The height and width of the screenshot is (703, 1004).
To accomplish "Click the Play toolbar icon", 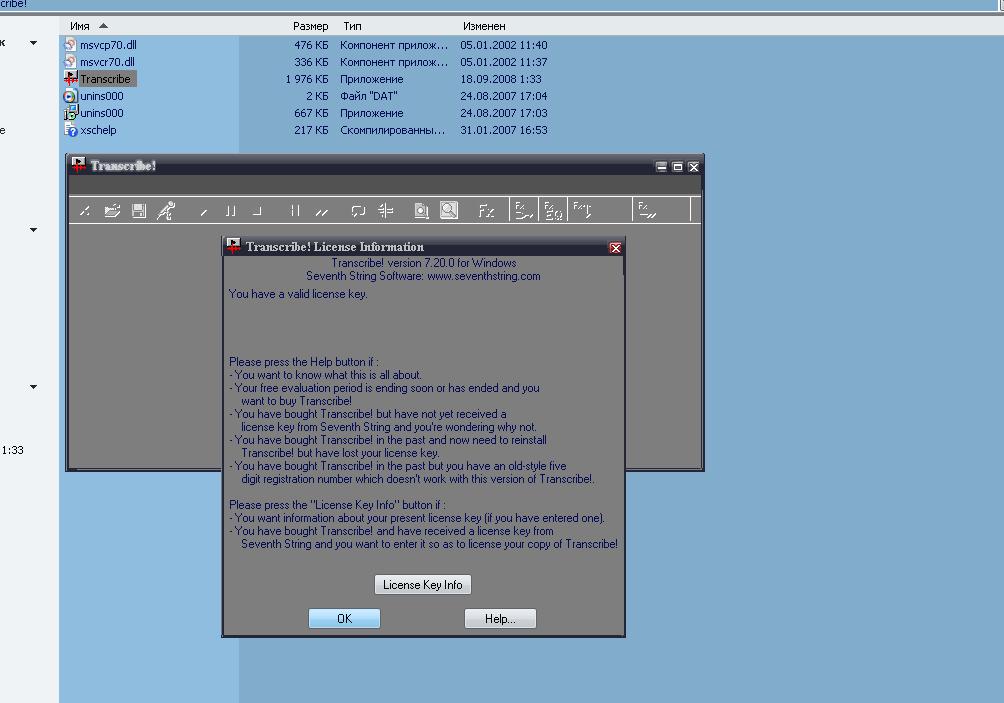I will [x=204, y=211].
